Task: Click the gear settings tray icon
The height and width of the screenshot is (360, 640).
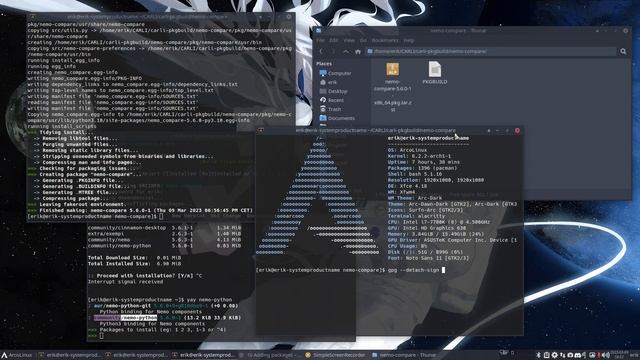Action: [554, 355]
